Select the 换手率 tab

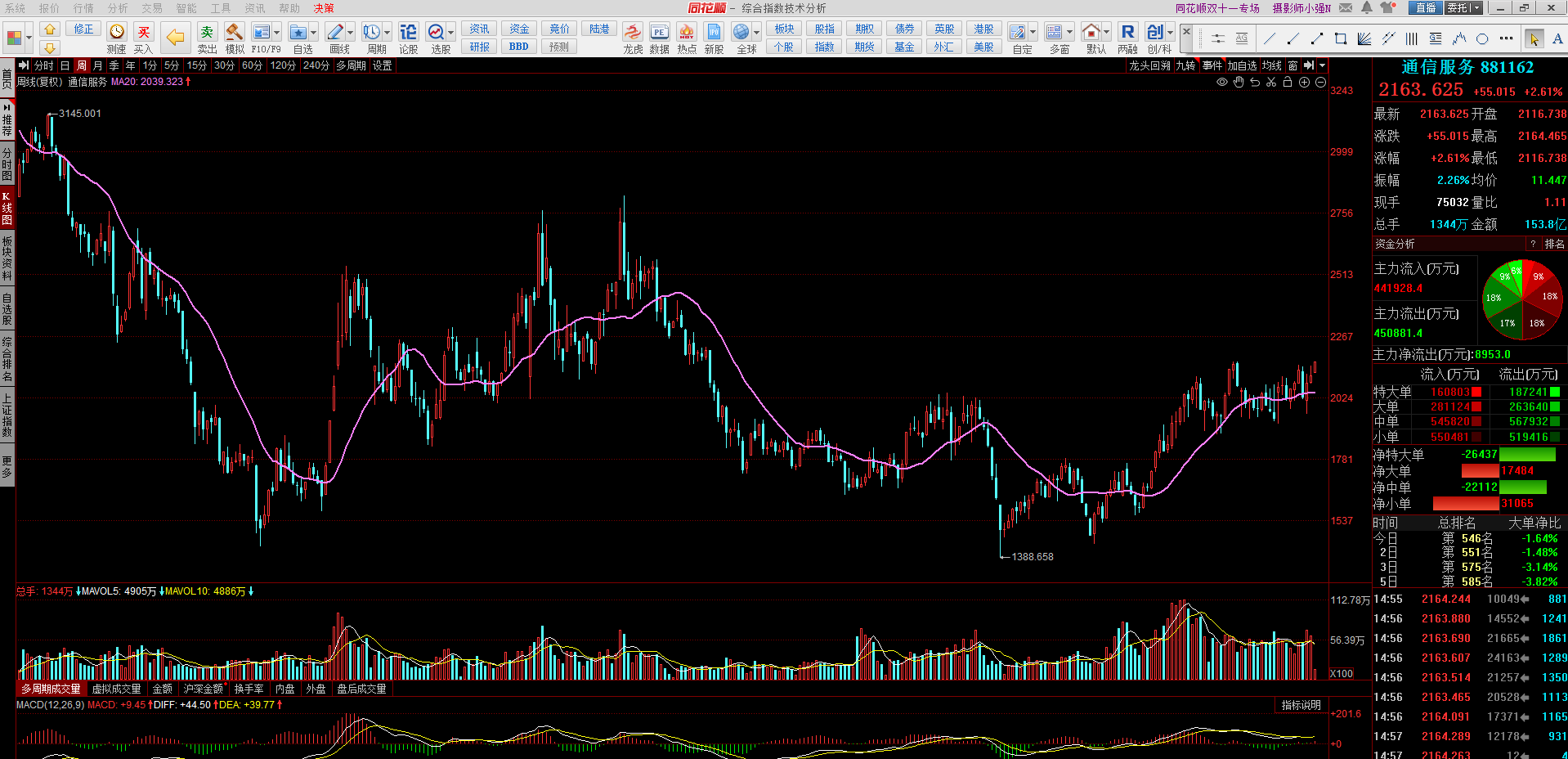pos(249,689)
